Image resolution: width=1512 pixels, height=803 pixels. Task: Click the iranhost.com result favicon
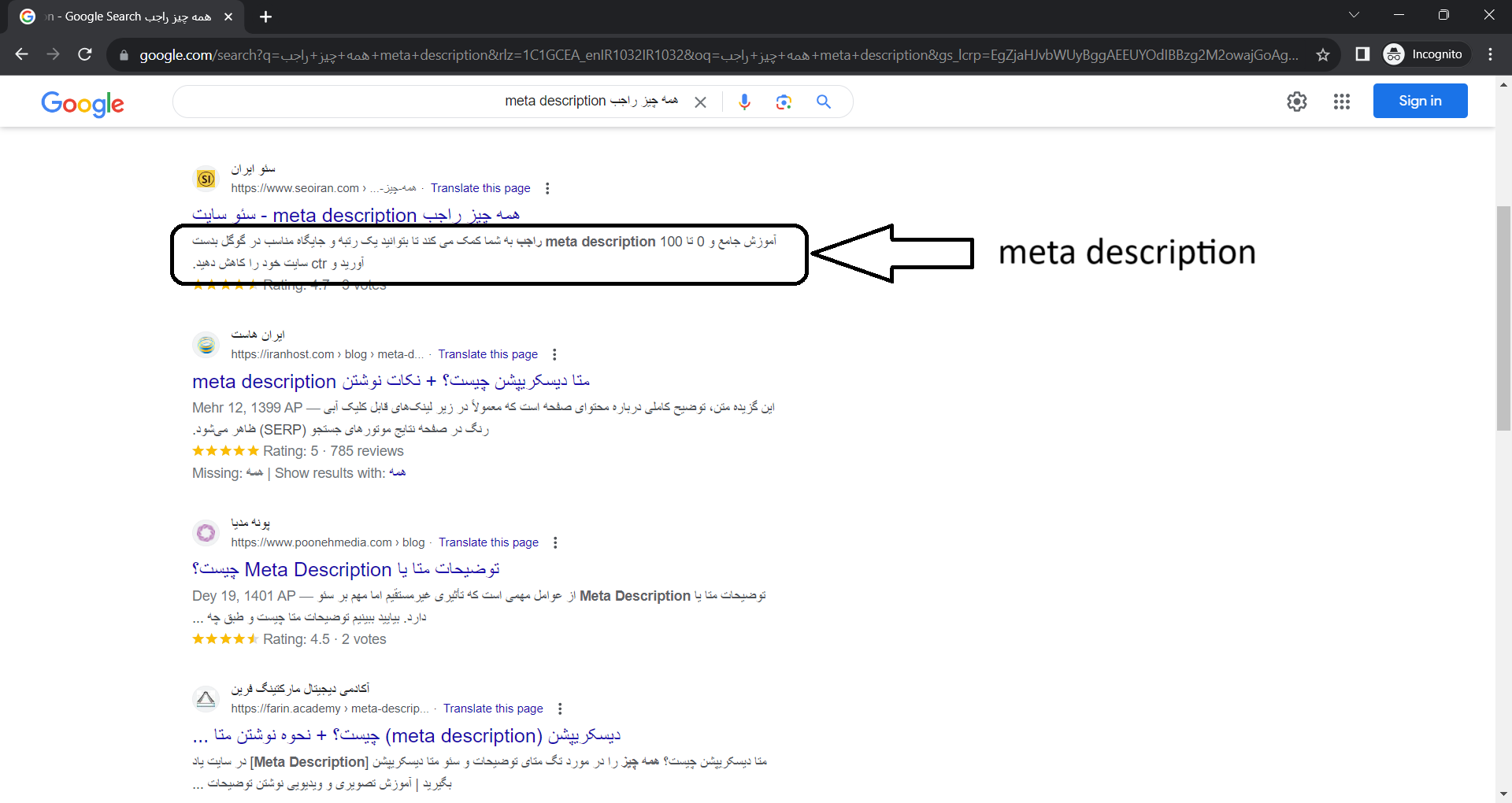[206, 345]
